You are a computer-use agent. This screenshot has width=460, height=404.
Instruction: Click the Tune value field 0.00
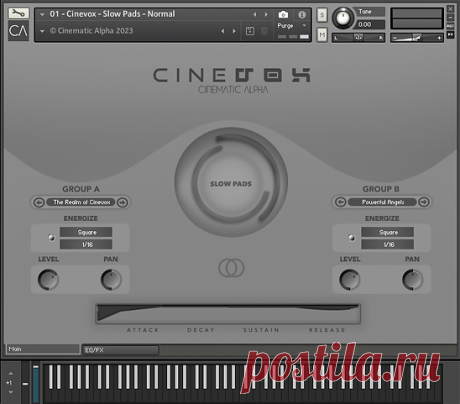tap(370, 25)
